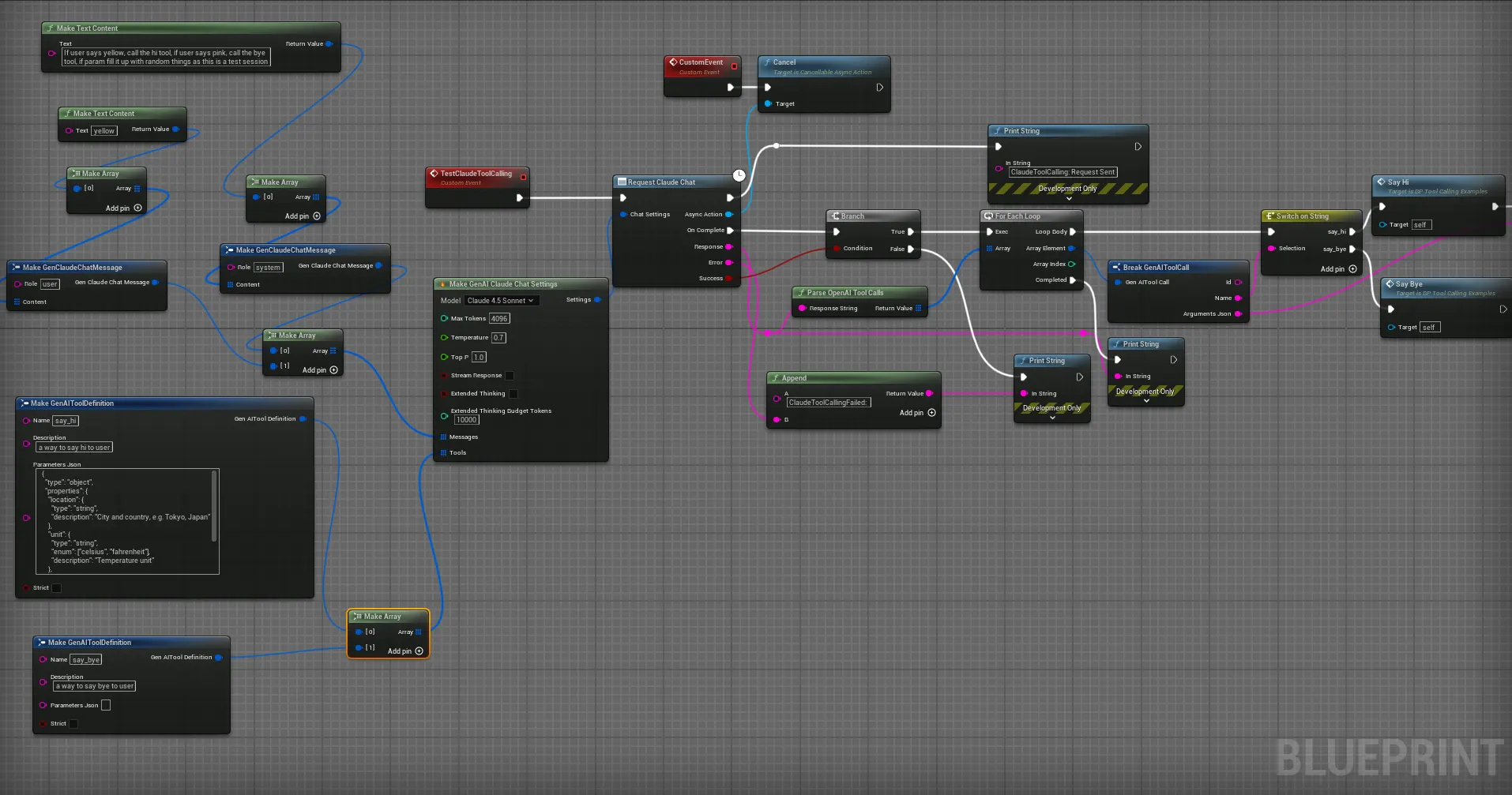Click the empty Parameters Json field of say_bye
This screenshot has width=1512, height=795.
coord(106,705)
